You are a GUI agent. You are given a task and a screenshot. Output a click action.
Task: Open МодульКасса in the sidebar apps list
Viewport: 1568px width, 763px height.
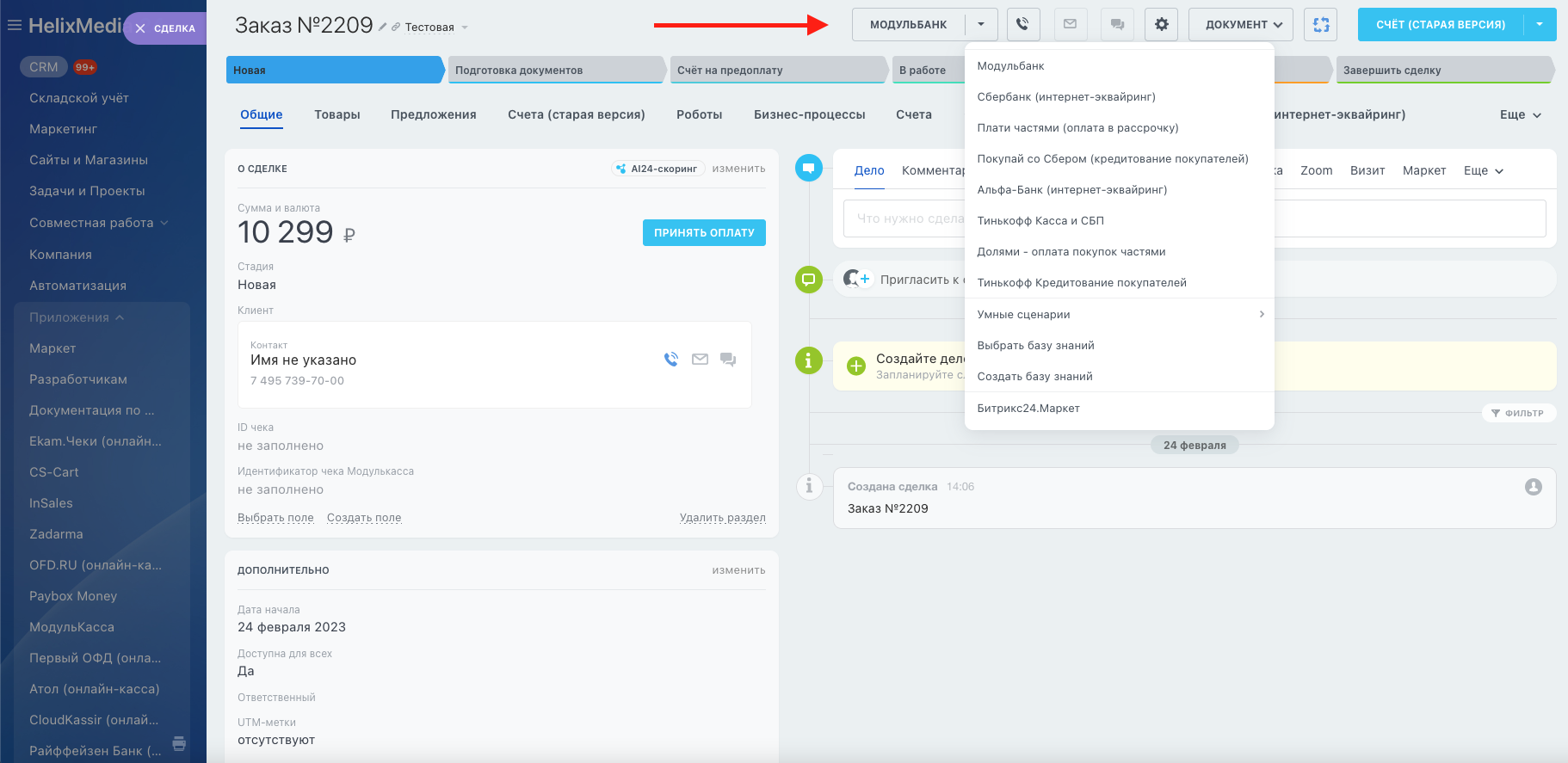[72, 627]
